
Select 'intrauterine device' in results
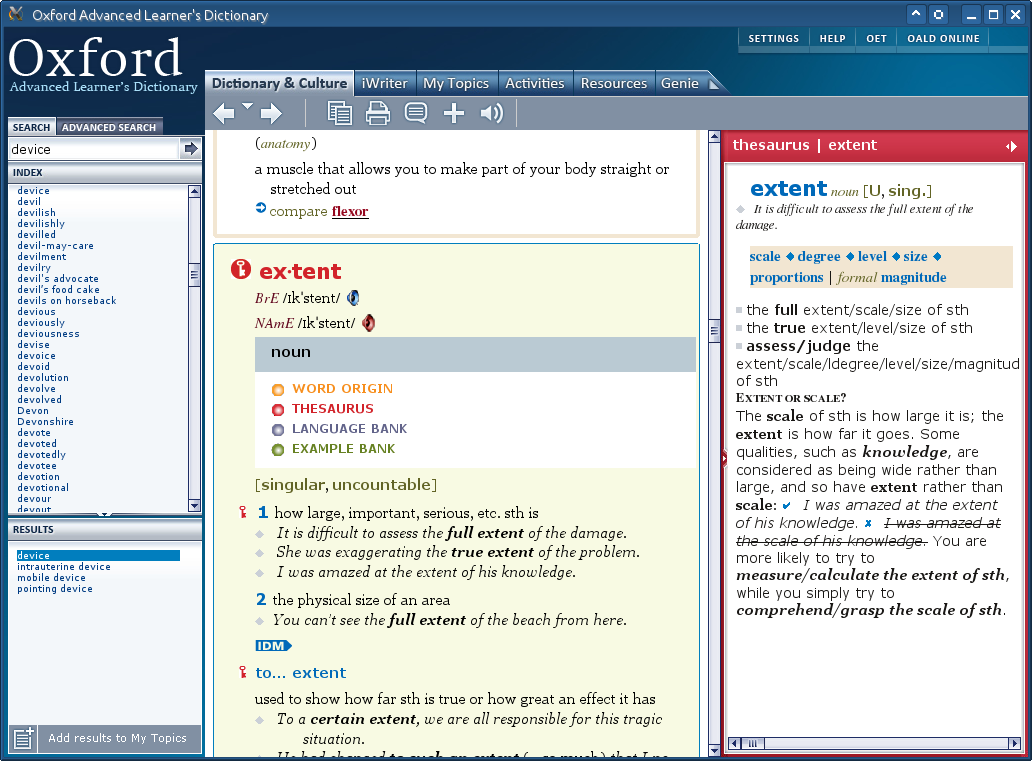(64, 566)
